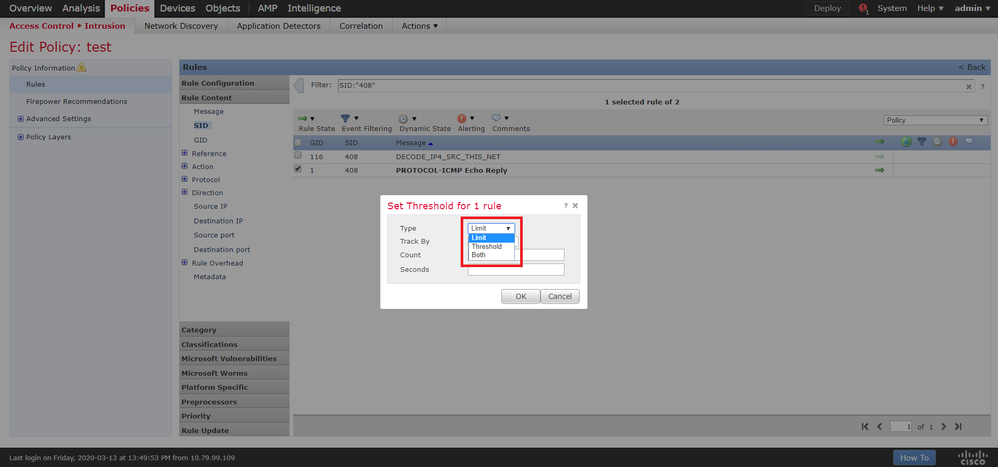This screenshot has width=998, height=467.
Task: Focus the Seconds input field
Action: point(516,270)
